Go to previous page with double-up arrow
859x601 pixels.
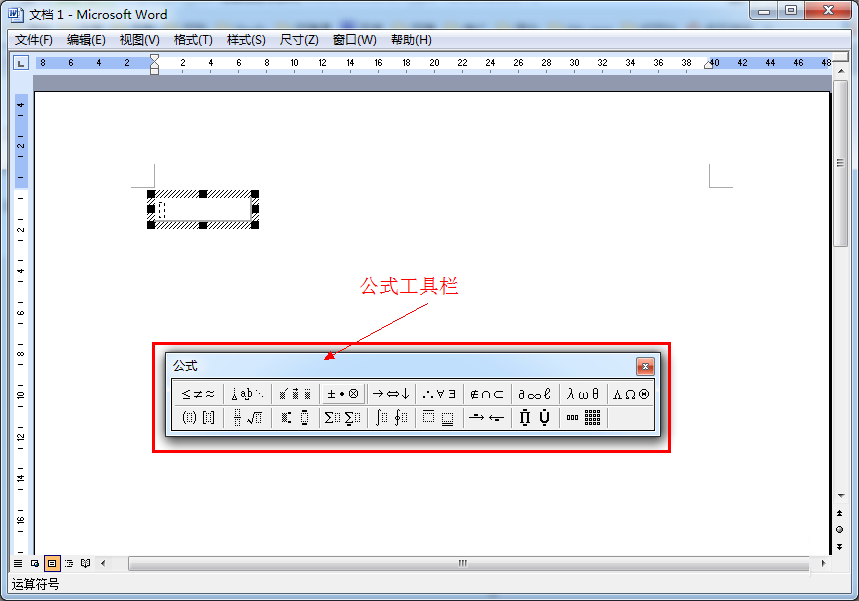point(840,513)
